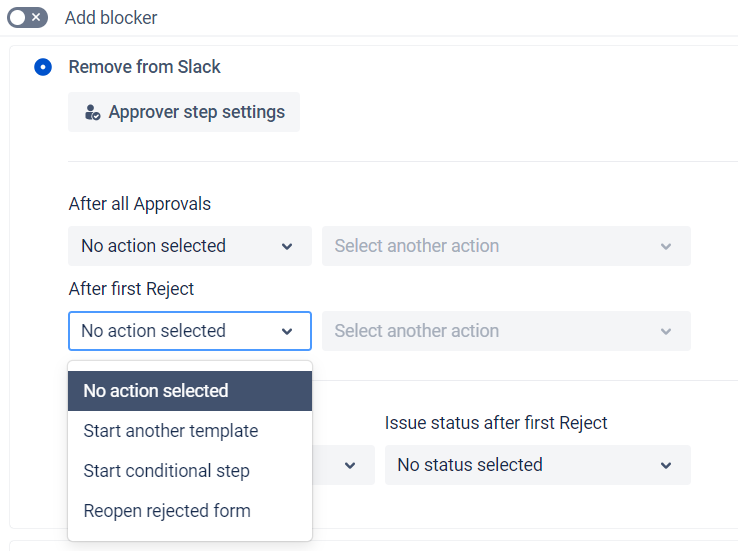
Task: Open Select another action under After first Reject
Action: click(506, 331)
